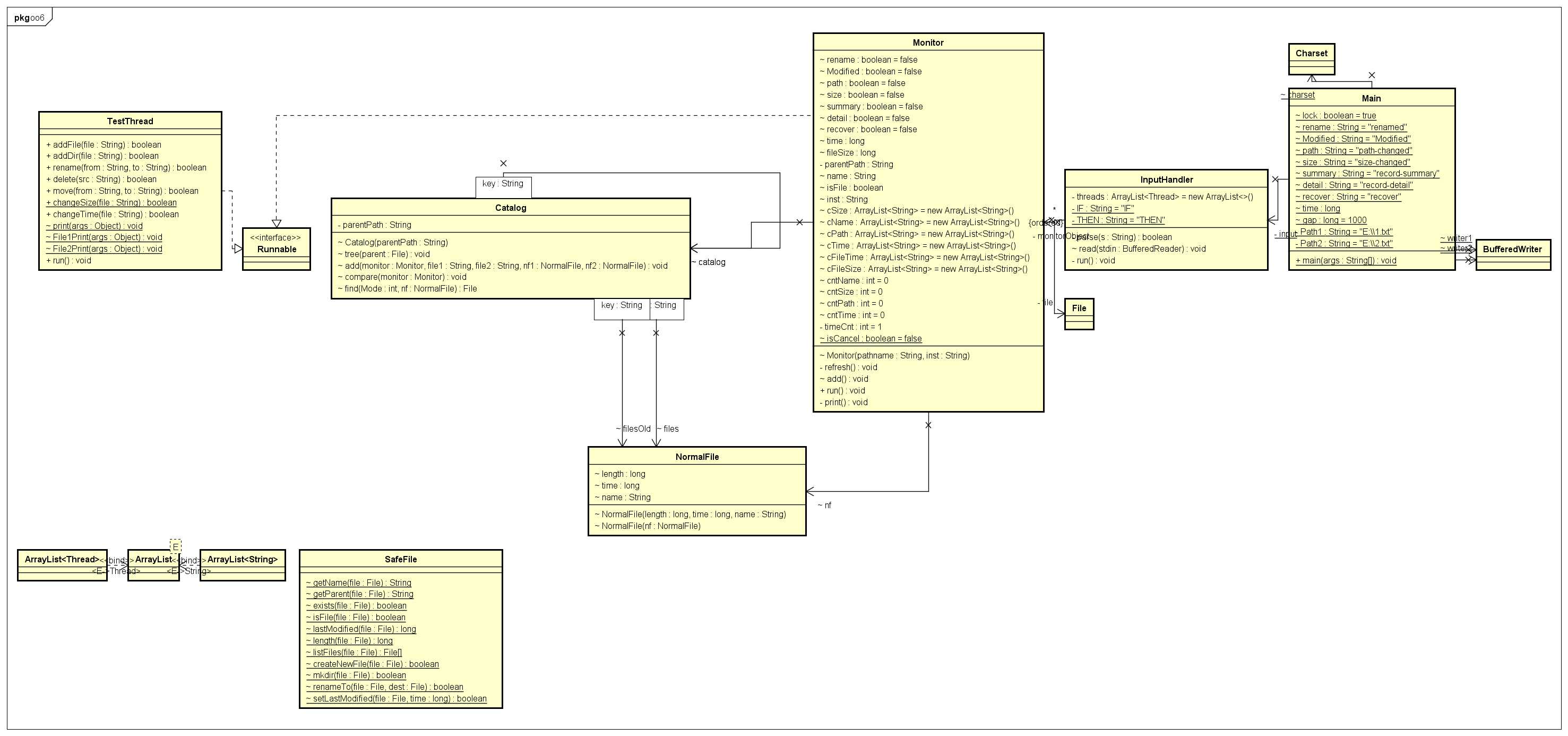Click SafeFile method createNewFile(file : File)
This screenshot has width=1568, height=736.
click(x=372, y=664)
